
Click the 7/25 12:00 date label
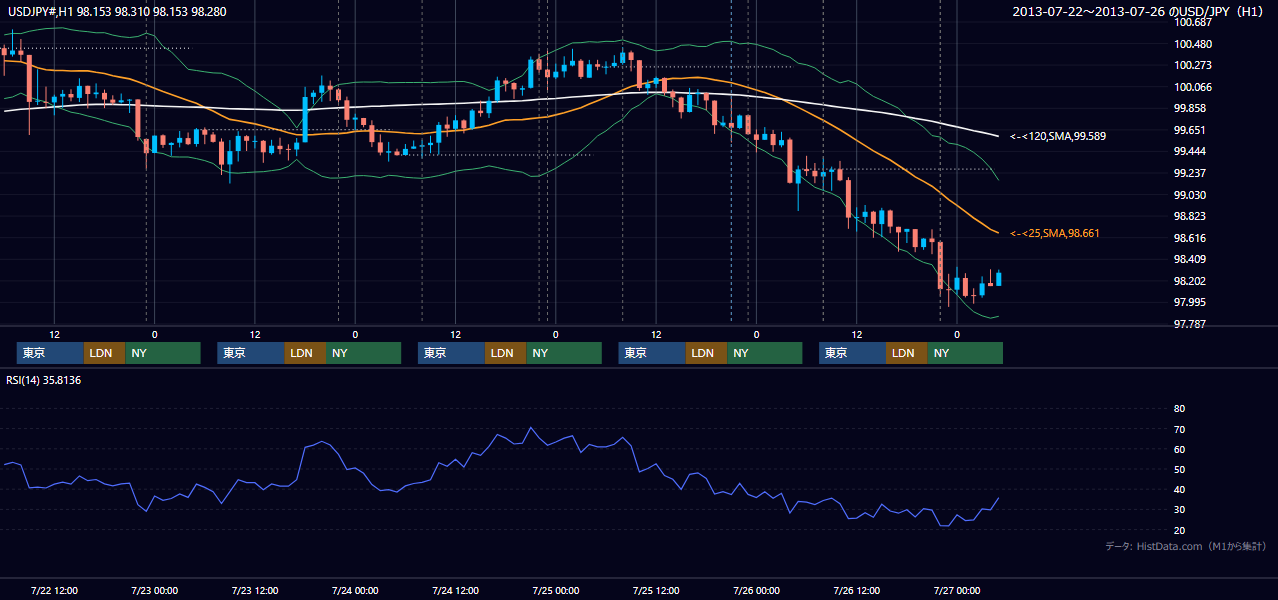[655, 590]
